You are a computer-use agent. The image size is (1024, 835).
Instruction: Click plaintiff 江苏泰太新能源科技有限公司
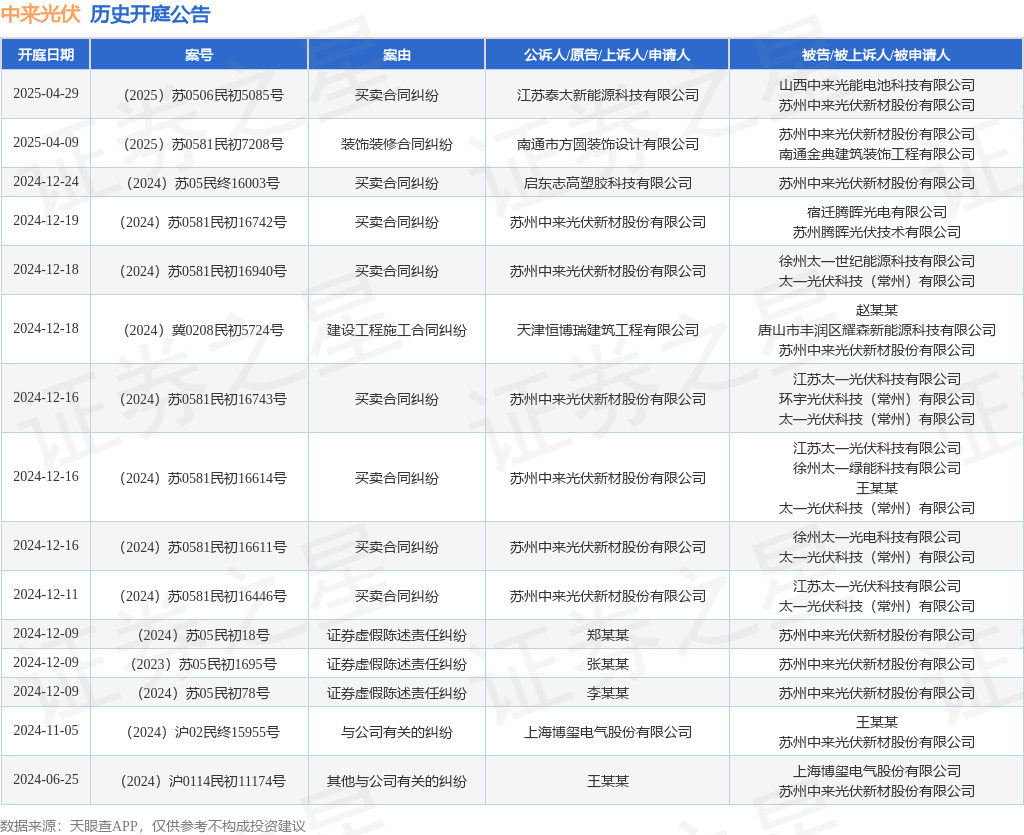pyautogui.click(x=607, y=95)
